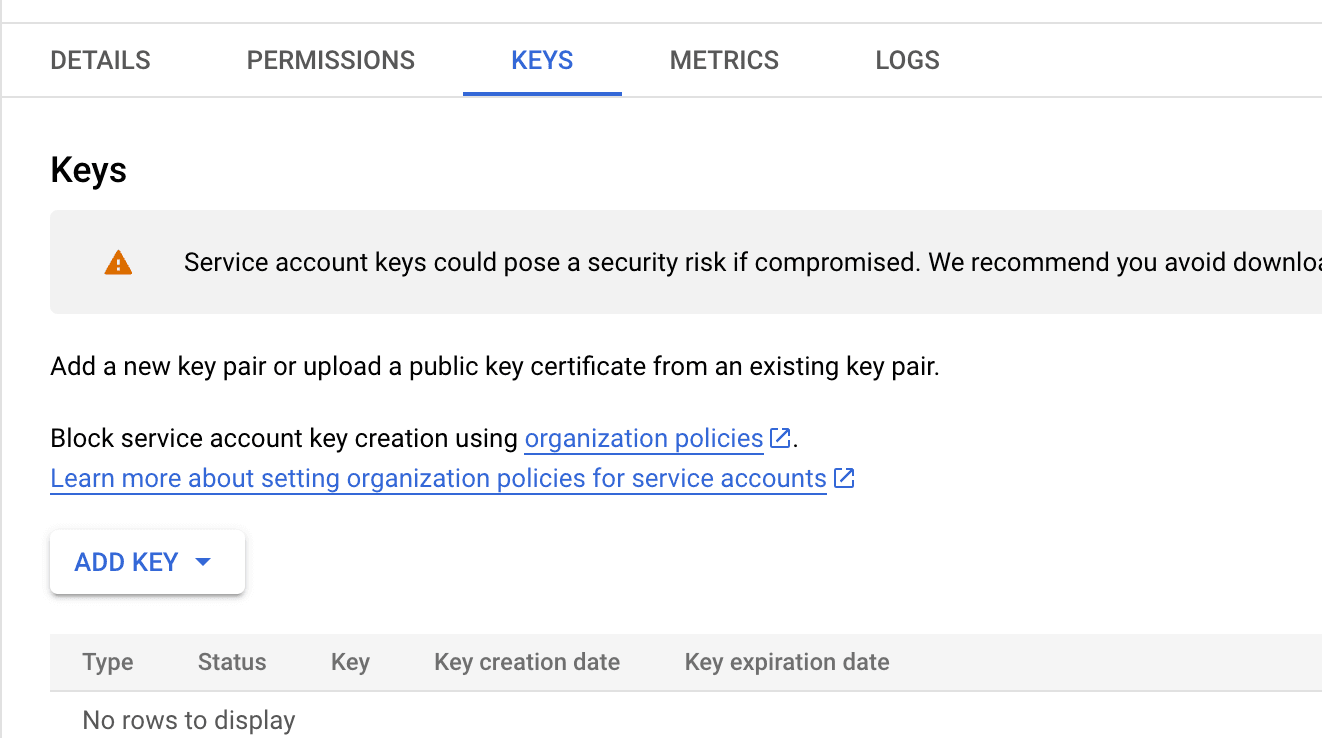Go to the METRICS tab

click(x=724, y=60)
